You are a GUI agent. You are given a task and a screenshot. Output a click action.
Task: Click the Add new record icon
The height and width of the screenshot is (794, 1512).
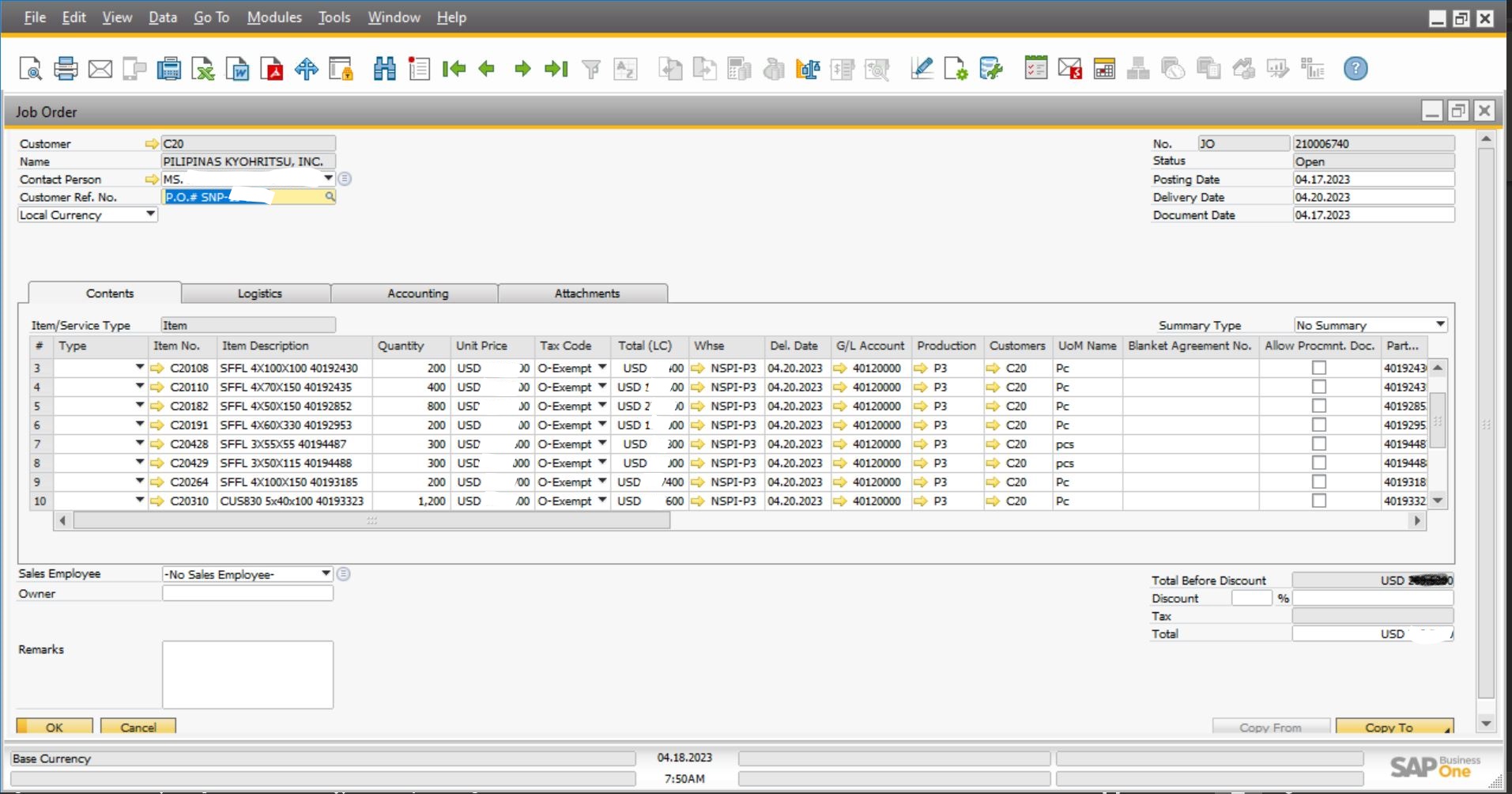click(419, 69)
